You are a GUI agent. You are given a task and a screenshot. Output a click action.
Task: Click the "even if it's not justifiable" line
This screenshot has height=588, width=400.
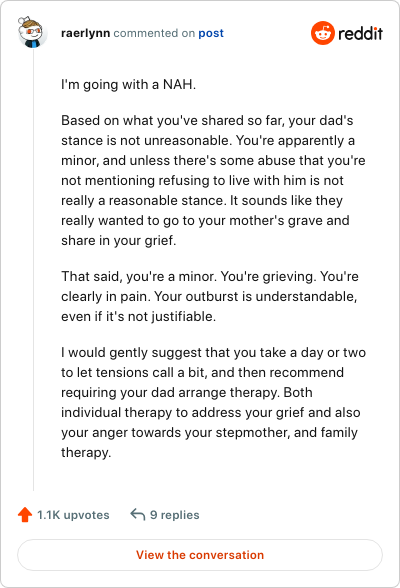(138, 316)
